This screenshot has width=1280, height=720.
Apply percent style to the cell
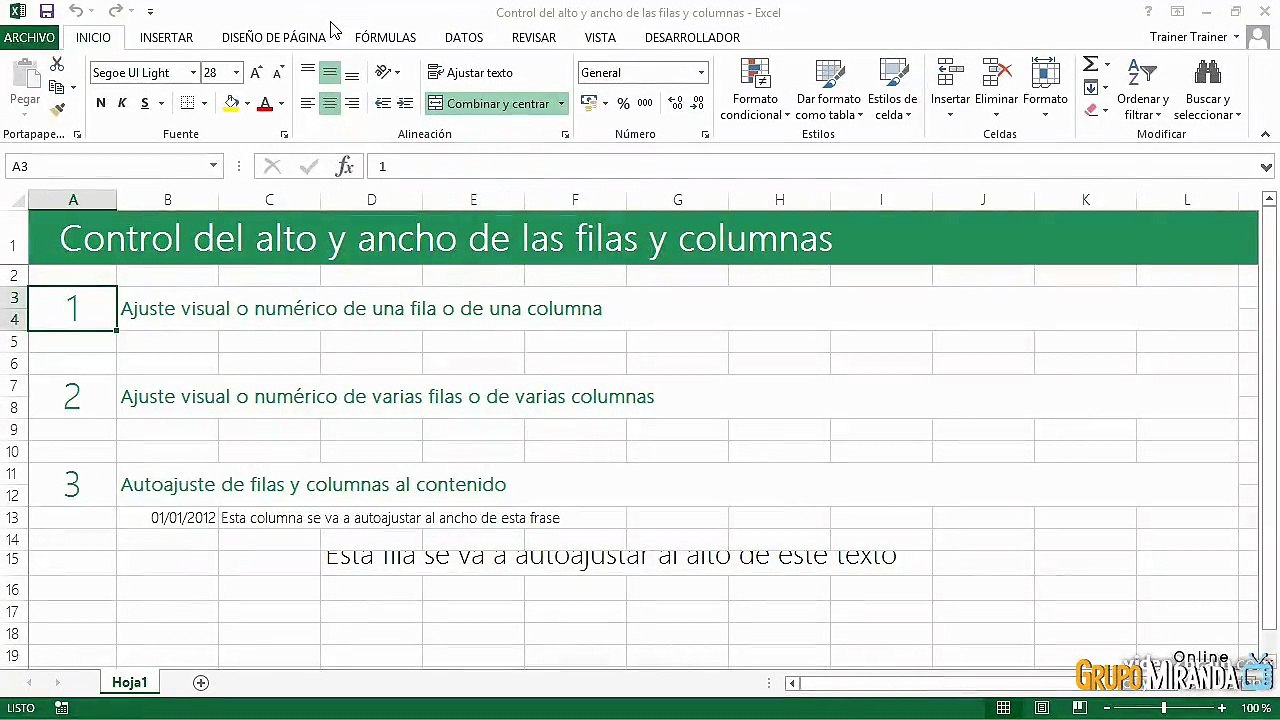pyautogui.click(x=623, y=103)
